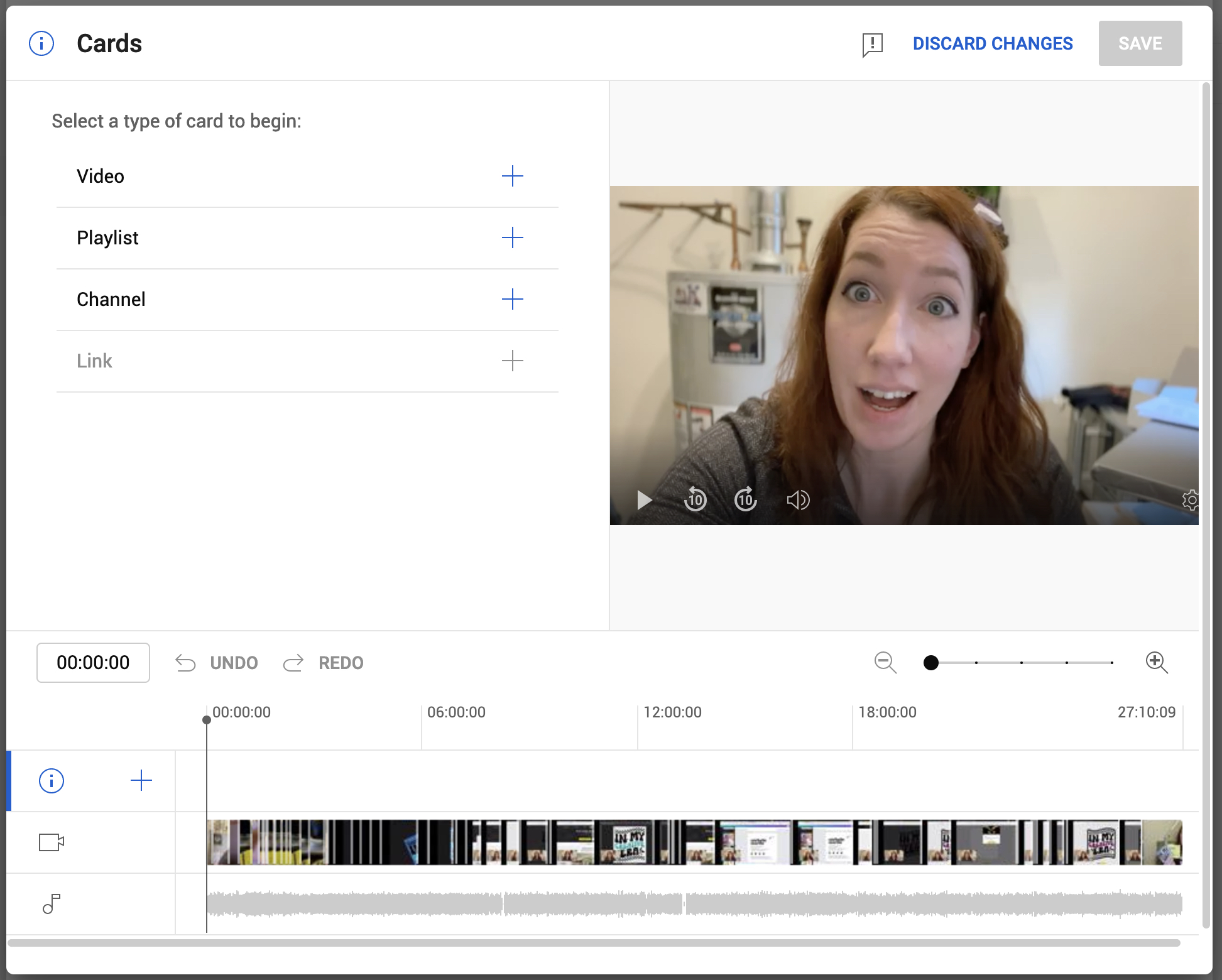Select the Link card type row

point(307,361)
